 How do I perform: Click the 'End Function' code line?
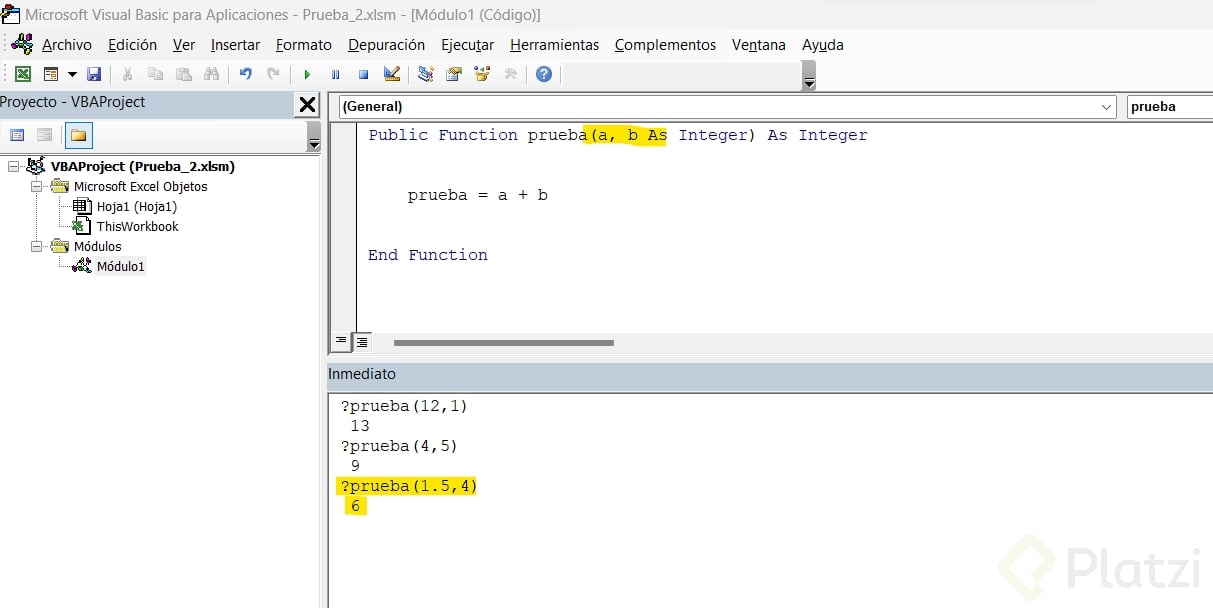pyautogui.click(x=428, y=255)
